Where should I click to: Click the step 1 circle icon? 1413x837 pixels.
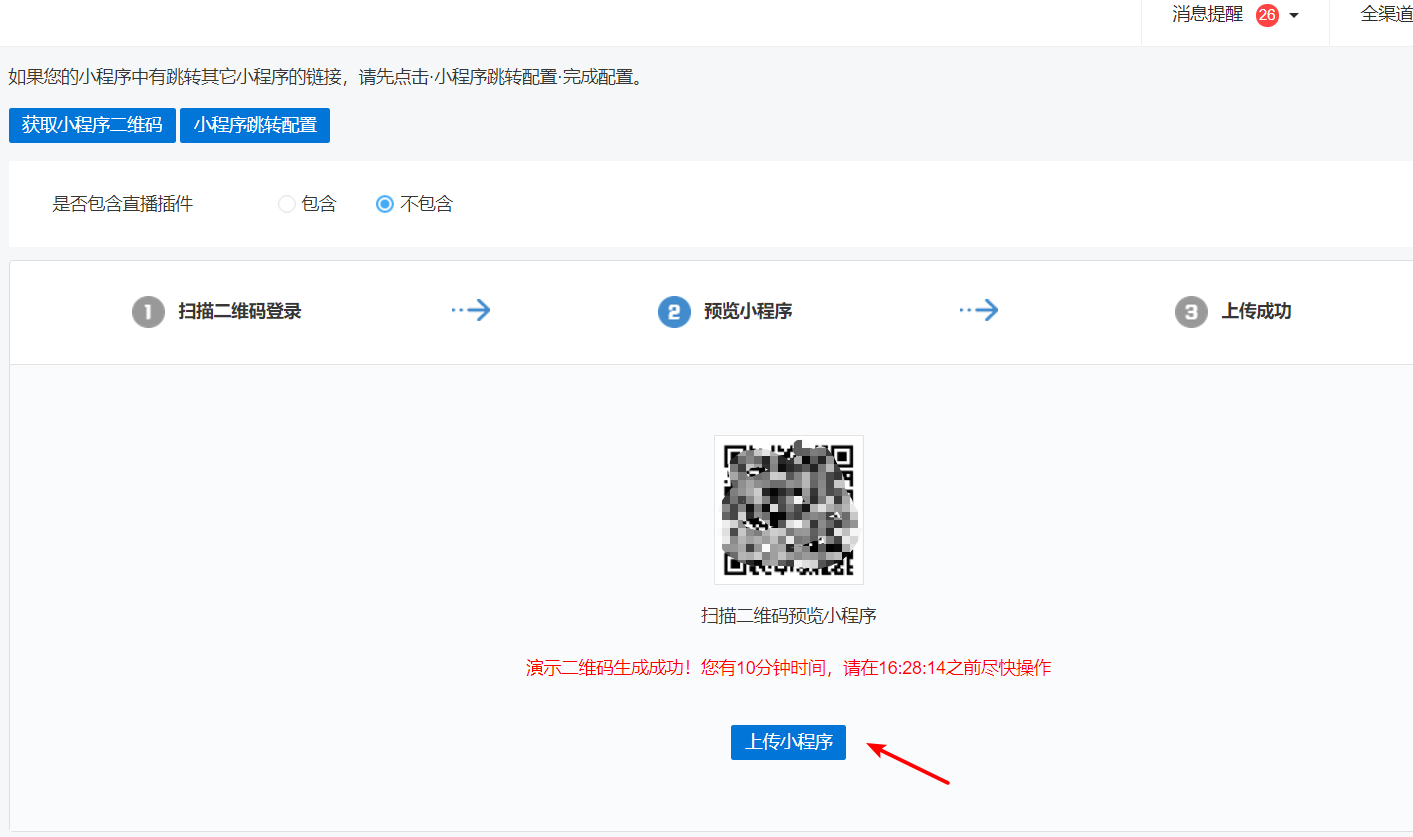tap(148, 312)
